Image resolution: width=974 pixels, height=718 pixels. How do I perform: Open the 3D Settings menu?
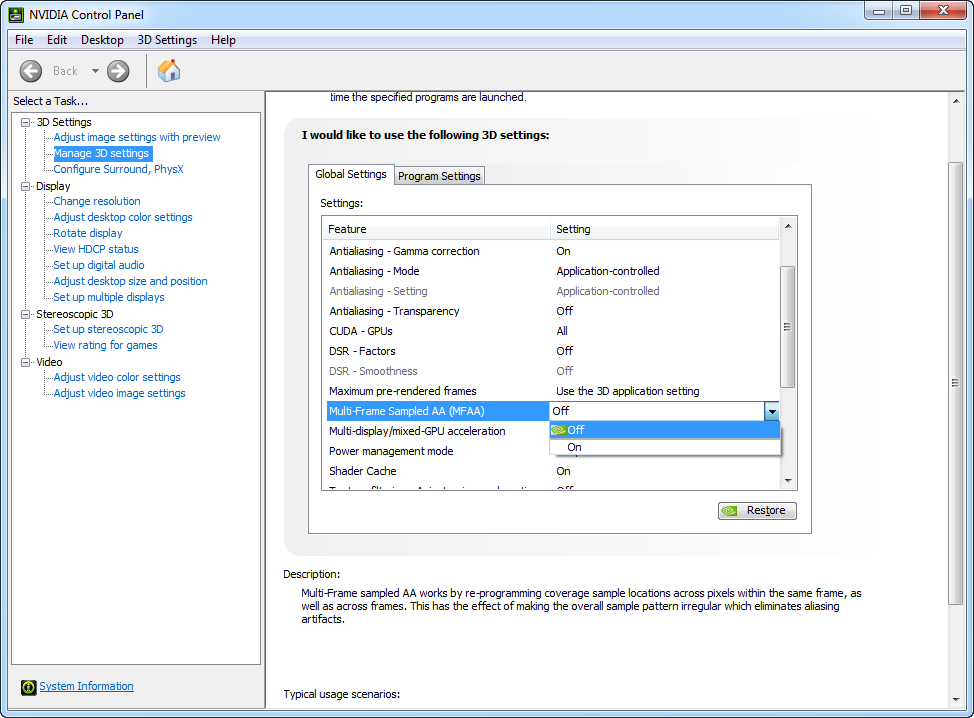[167, 40]
